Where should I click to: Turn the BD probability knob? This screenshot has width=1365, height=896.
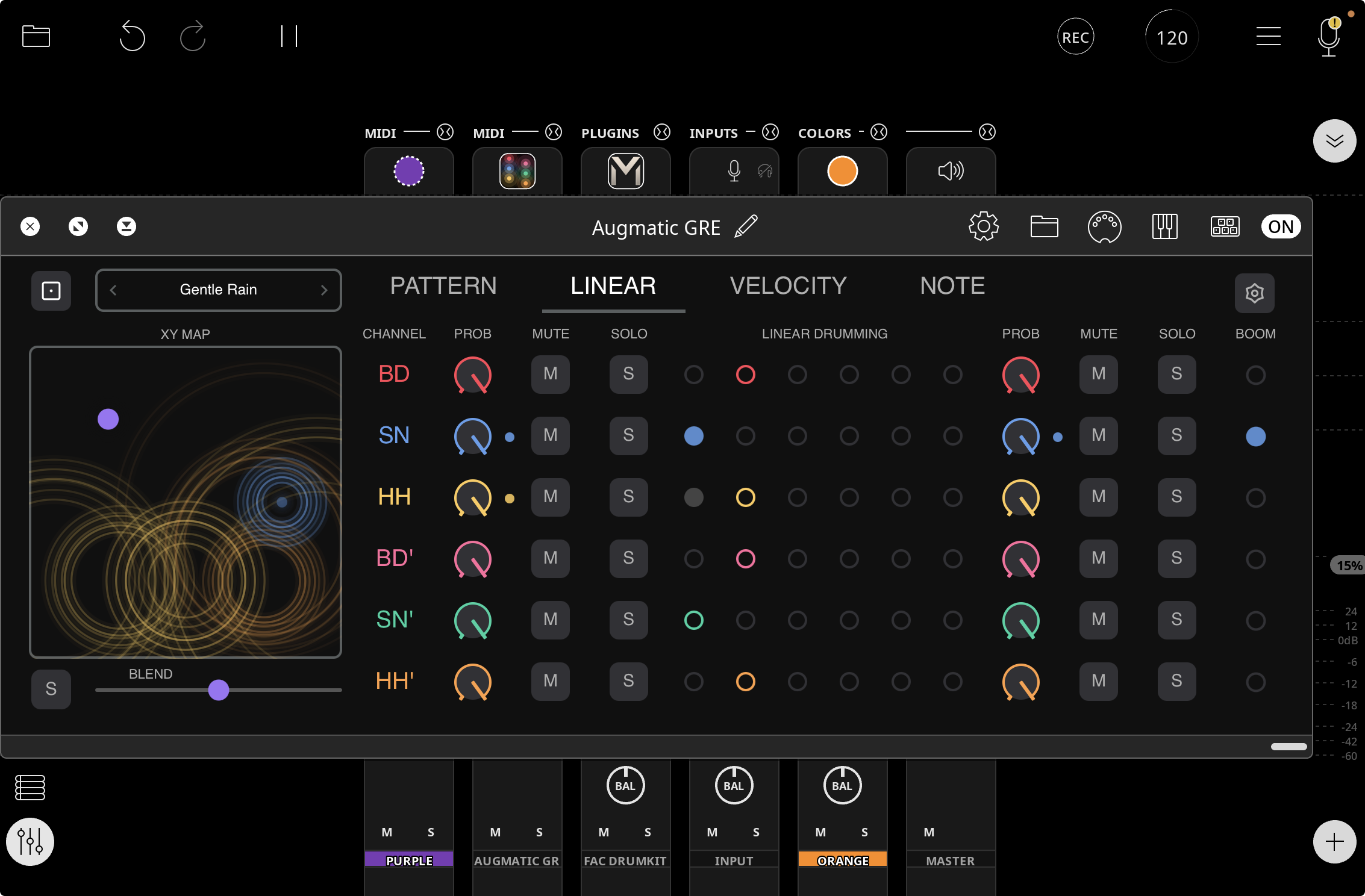(x=472, y=375)
